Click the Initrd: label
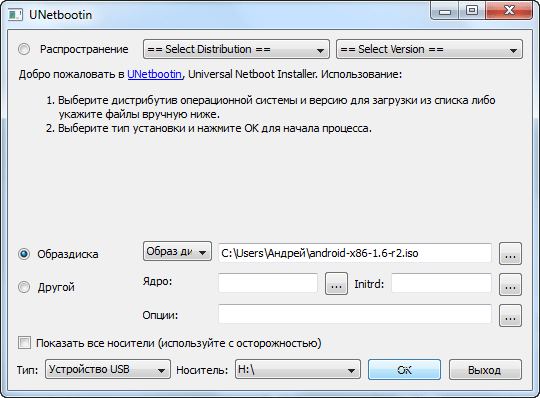The image size is (540, 398). [x=369, y=284]
